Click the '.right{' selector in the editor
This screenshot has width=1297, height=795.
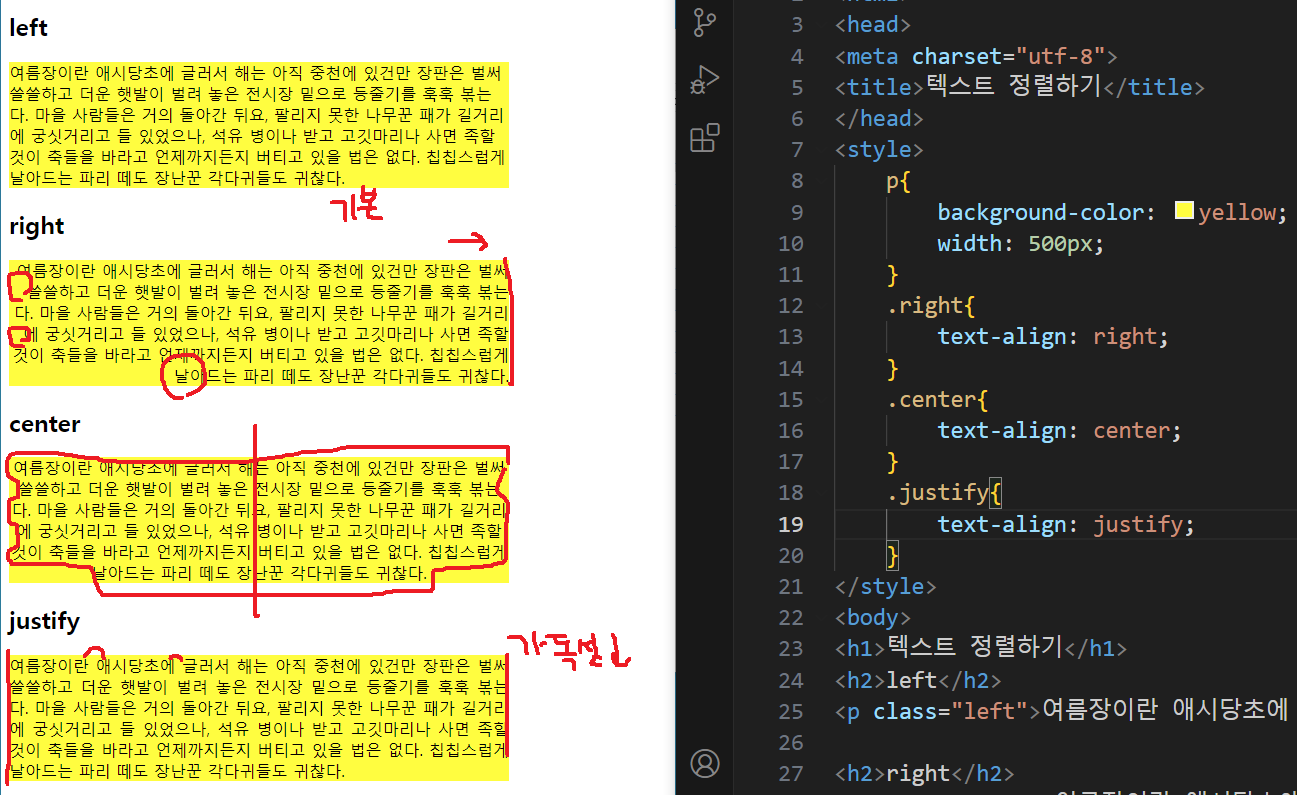[x=930, y=306]
